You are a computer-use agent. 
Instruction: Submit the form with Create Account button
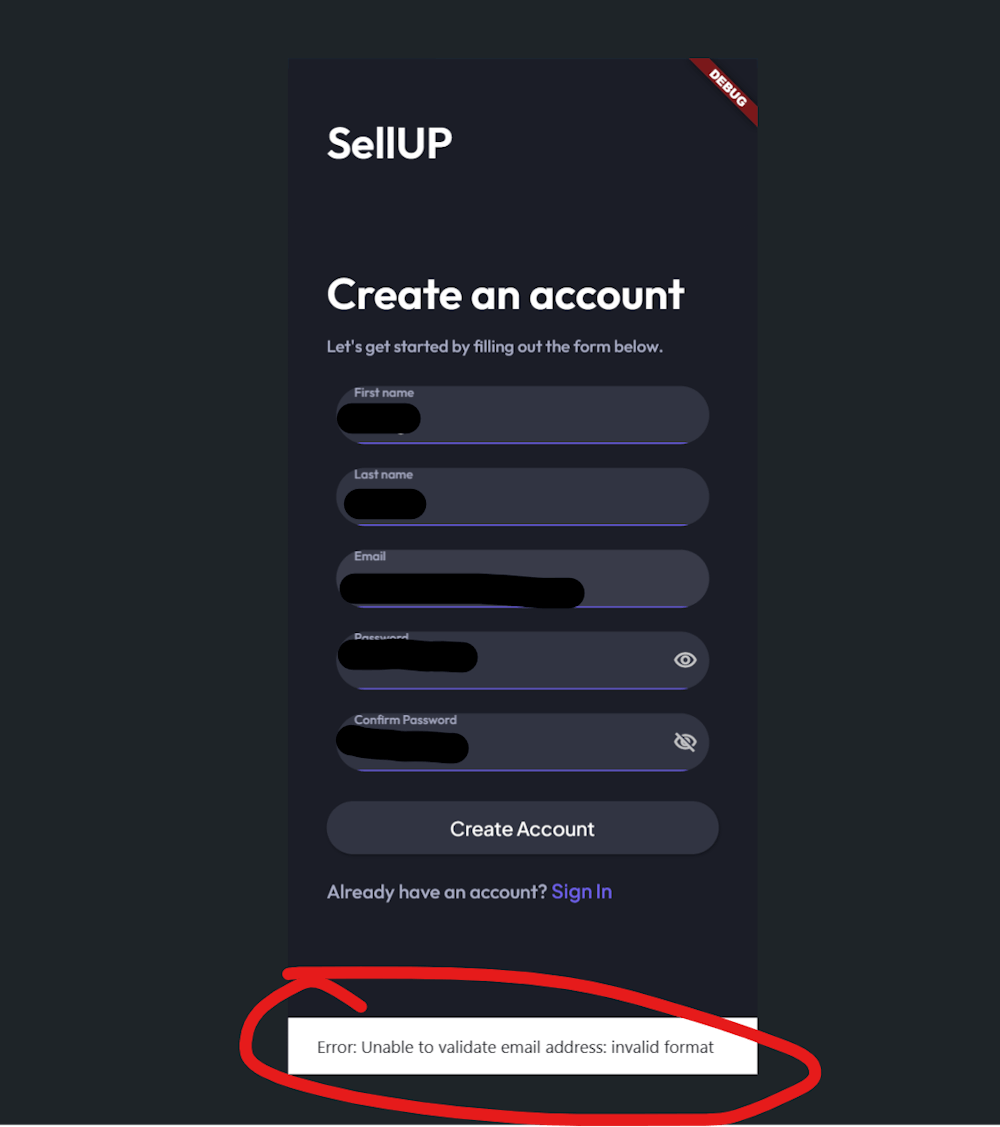point(523,828)
